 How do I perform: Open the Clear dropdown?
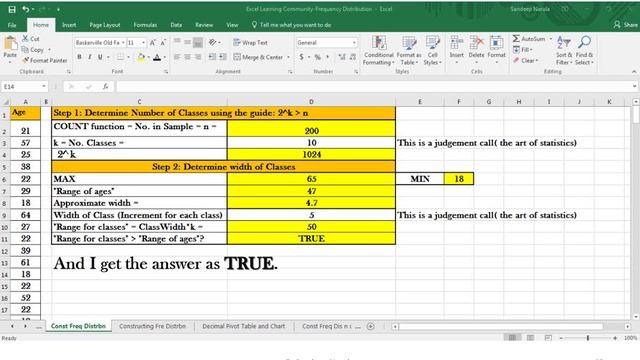click(x=526, y=60)
